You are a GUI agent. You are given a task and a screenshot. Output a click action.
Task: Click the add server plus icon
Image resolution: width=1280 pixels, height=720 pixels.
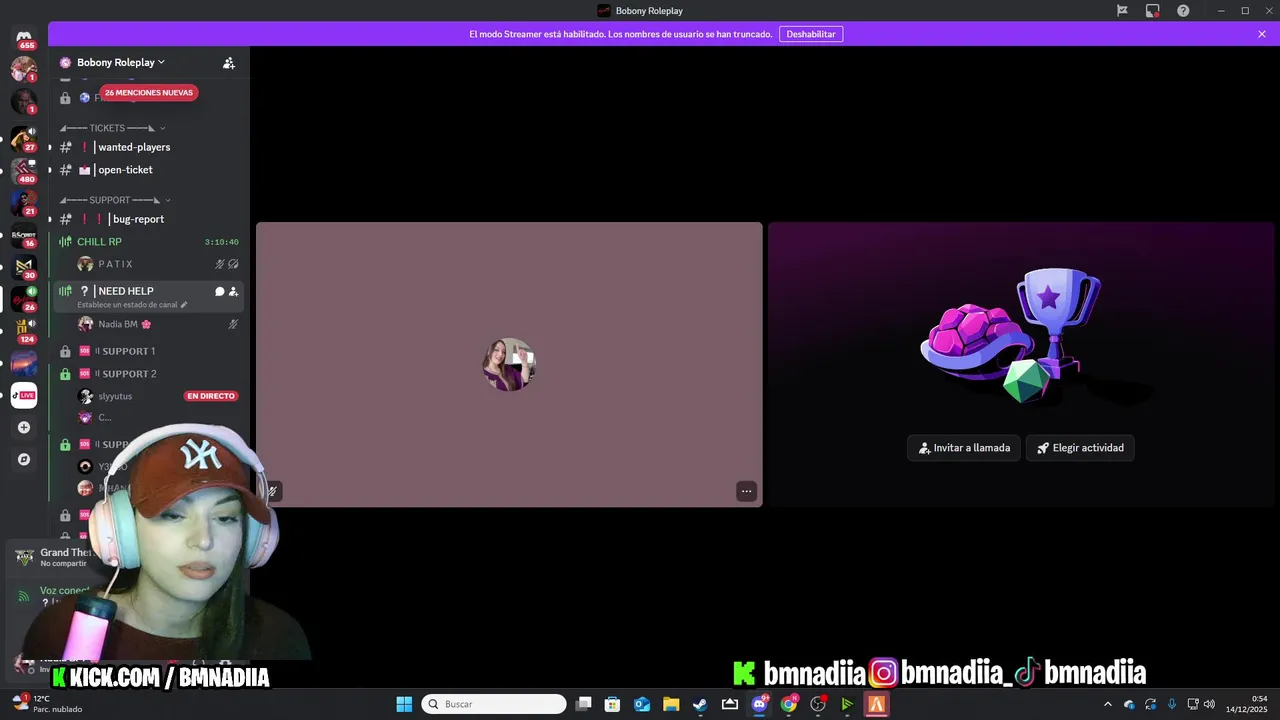click(24, 427)
